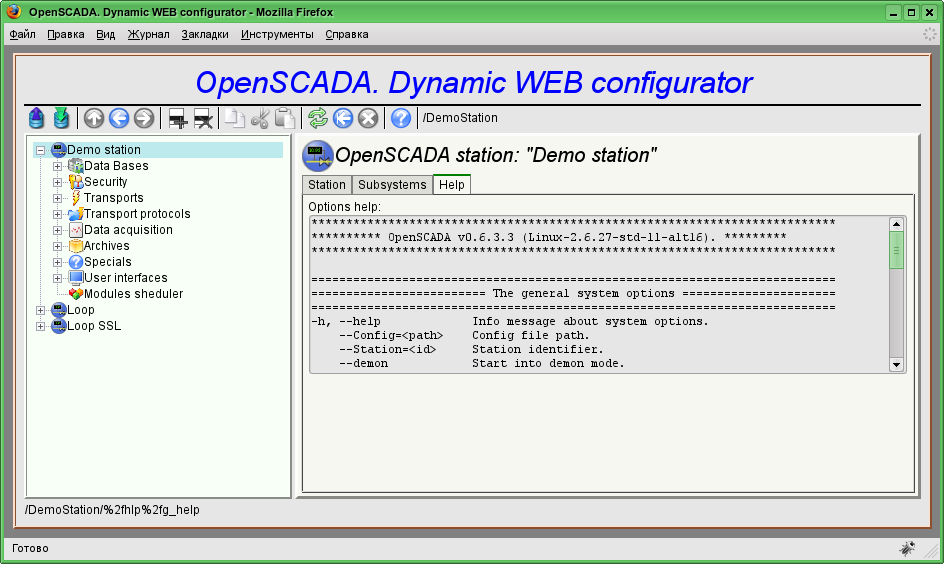This screenshot has height=564, width=944.
Task: Select Demo station in the tree
Action: [x=104, y=149]
